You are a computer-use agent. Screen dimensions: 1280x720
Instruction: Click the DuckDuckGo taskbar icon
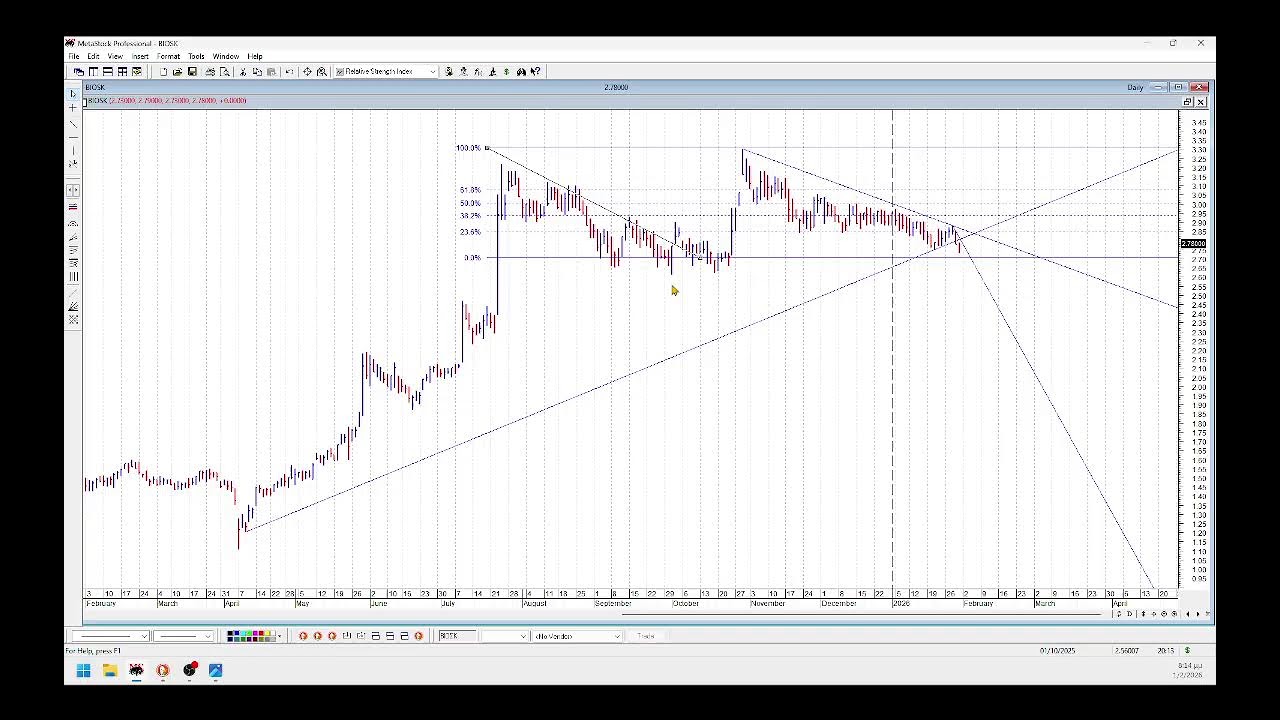(x=163, y=670)
